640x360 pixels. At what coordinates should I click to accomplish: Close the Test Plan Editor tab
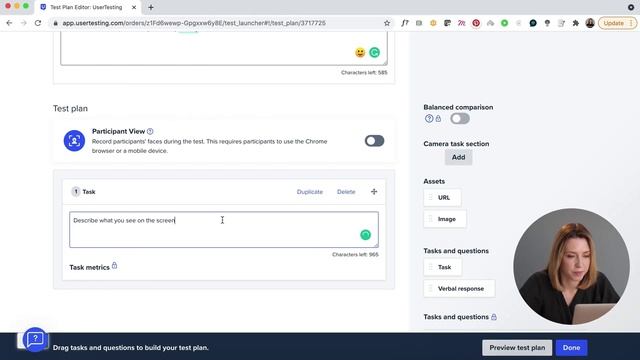click(x=134, y=7)
